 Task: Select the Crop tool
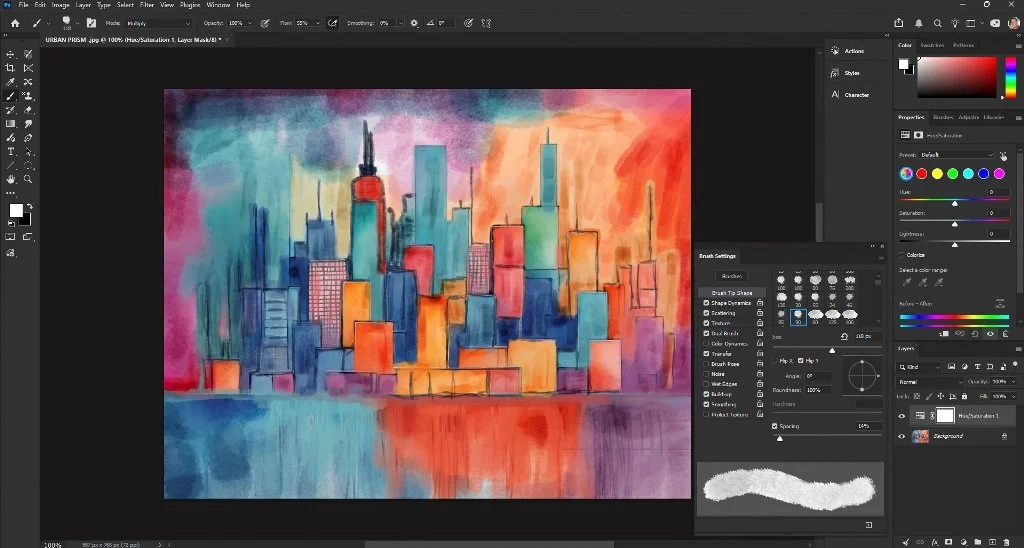pyautogui.click(x=10, y=68)
